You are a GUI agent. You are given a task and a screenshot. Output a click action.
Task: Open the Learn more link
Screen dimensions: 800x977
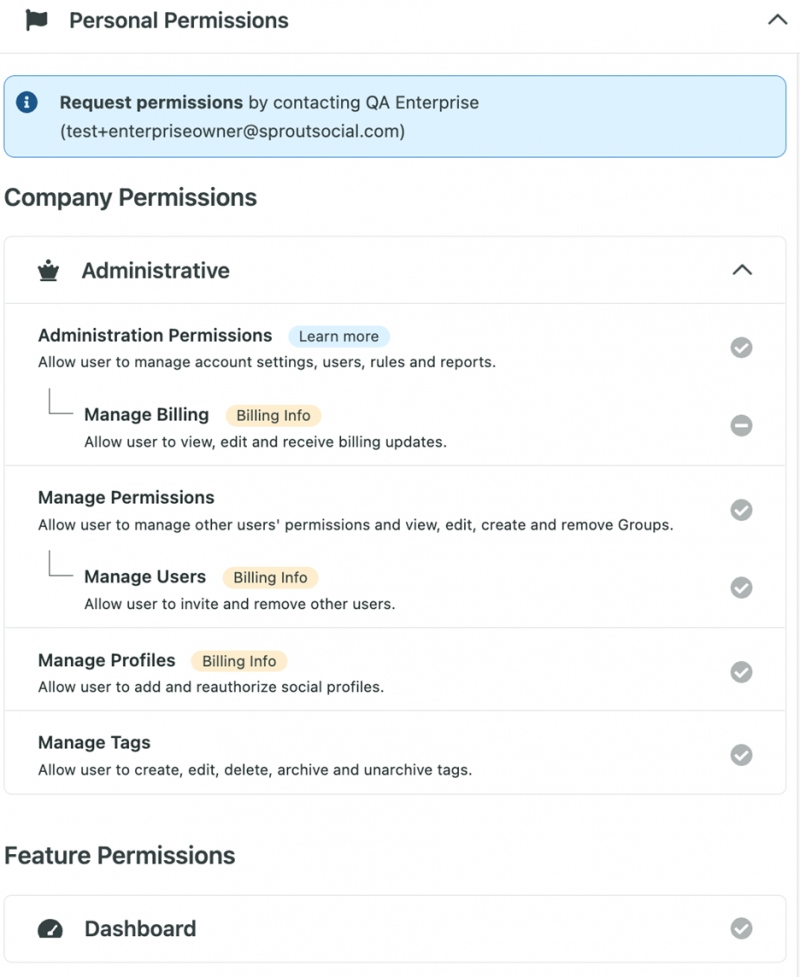[x=338, y=336]
